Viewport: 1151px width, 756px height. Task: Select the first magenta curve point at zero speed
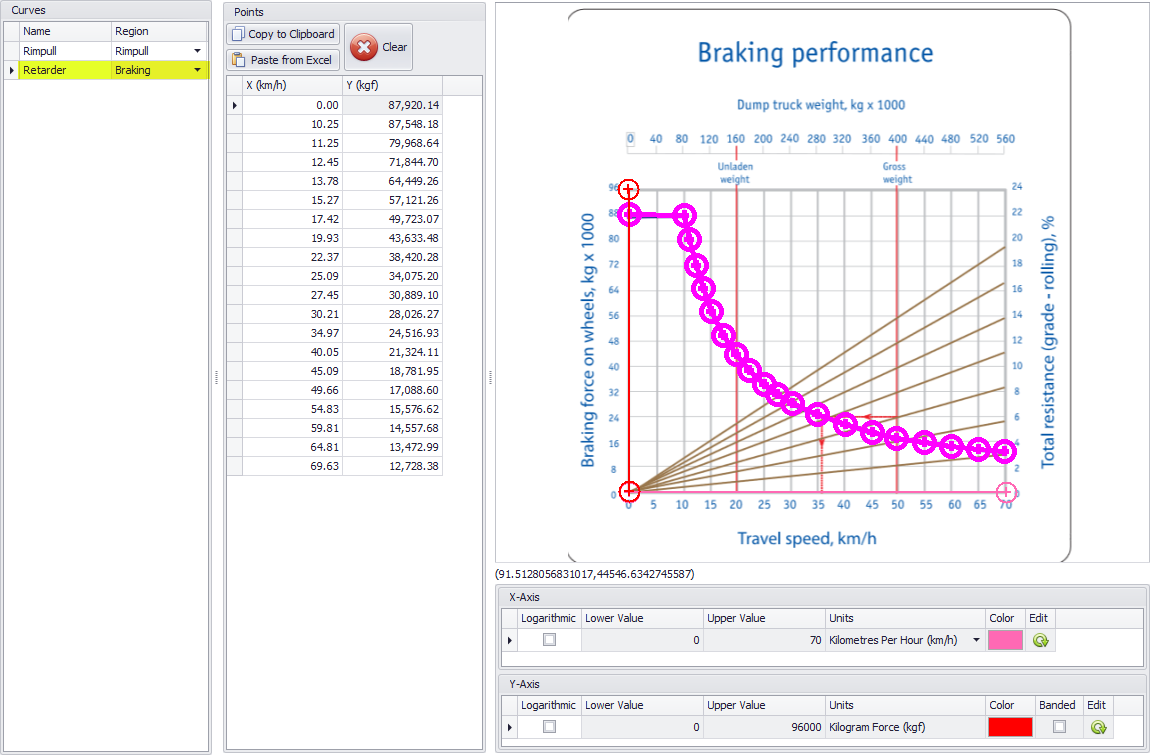(x=629, y=215)
